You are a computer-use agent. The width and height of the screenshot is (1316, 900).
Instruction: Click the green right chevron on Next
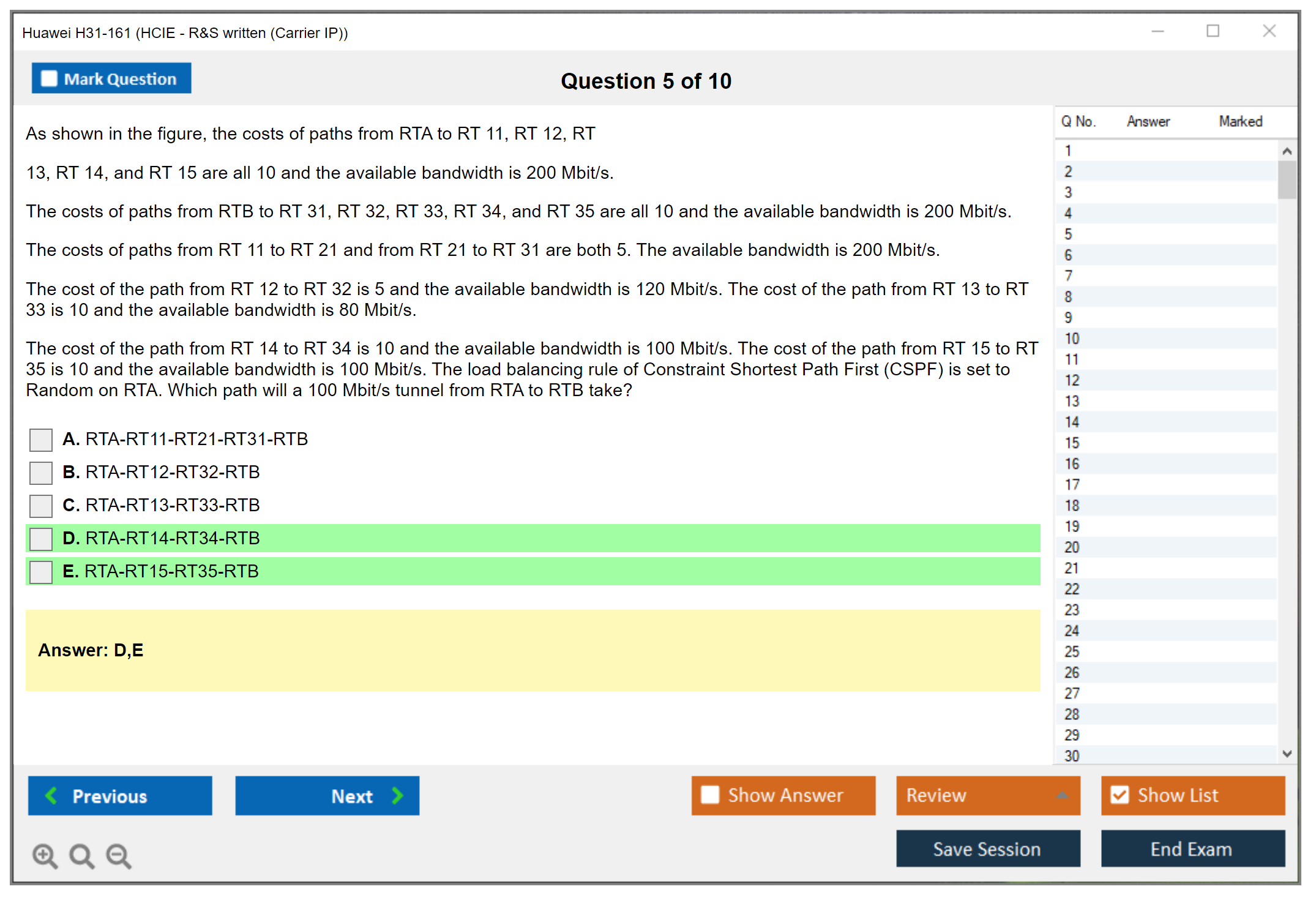397,795
